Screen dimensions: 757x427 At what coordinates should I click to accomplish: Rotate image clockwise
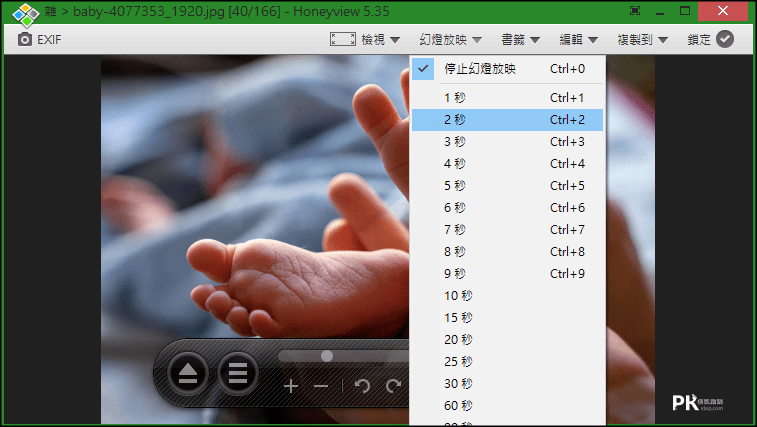point(393,386)
